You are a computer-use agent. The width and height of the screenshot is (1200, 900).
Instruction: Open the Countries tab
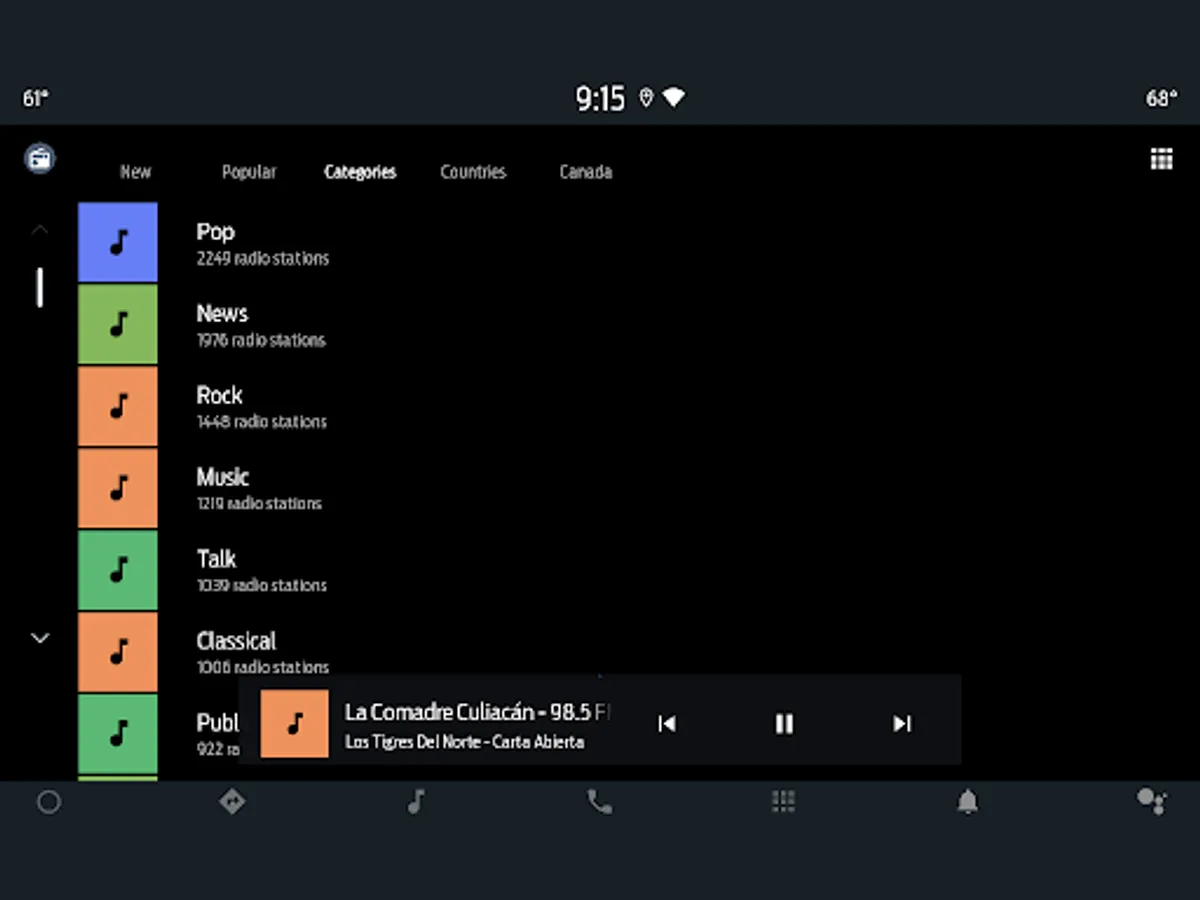pos(473,172)
